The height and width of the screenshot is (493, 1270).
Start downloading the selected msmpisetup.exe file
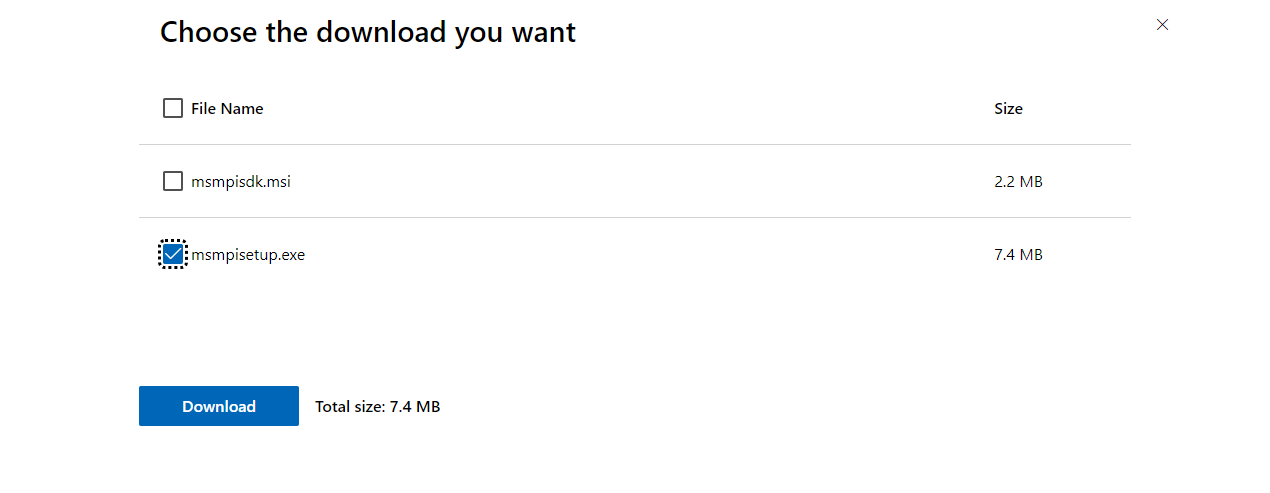219,406
